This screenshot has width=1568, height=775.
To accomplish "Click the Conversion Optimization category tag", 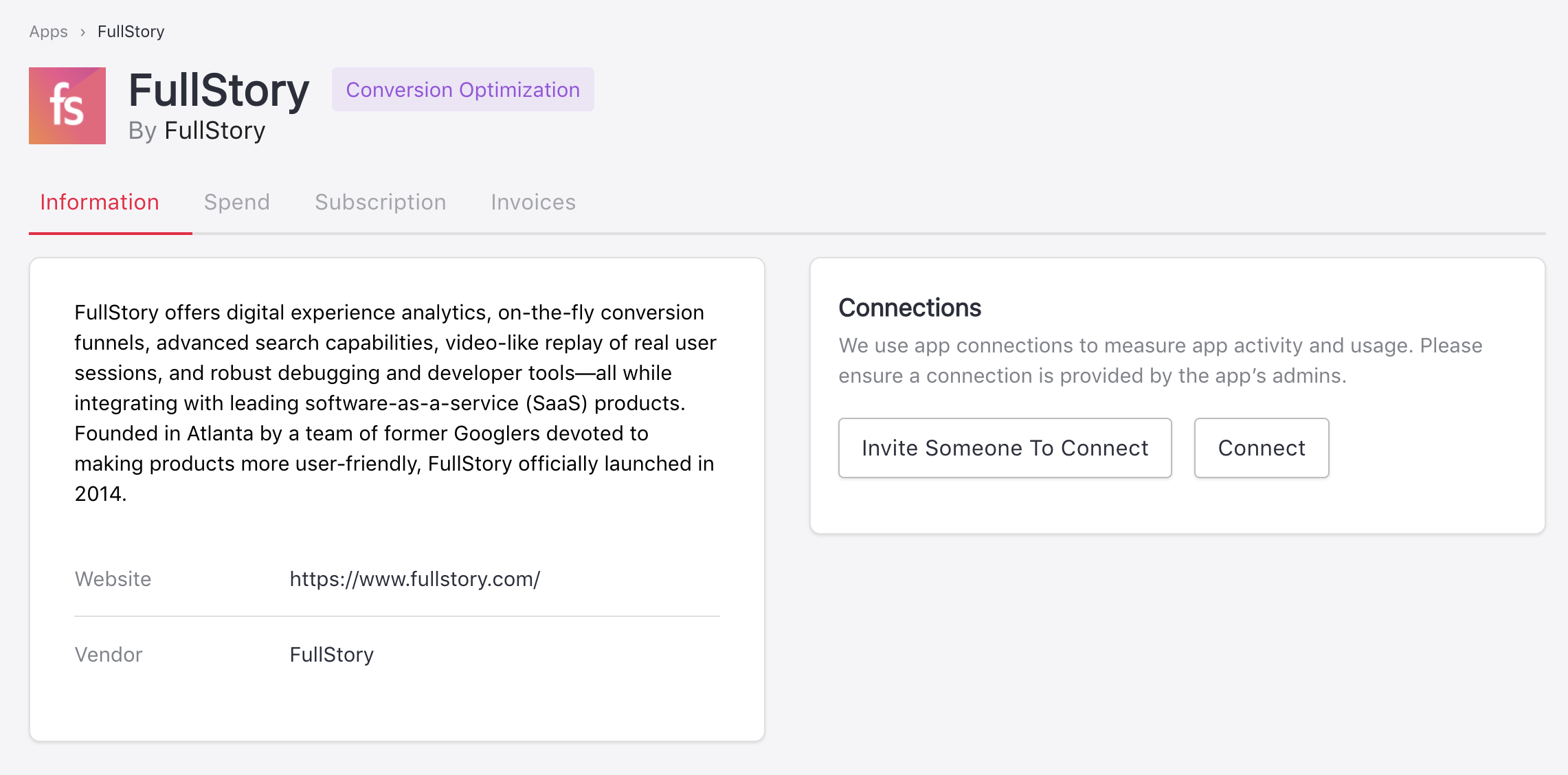I will (462, 90).
